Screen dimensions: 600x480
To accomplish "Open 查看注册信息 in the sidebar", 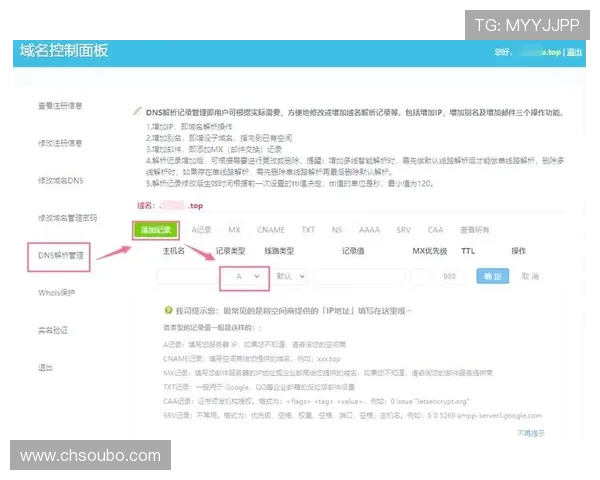I will pos(60,106).
